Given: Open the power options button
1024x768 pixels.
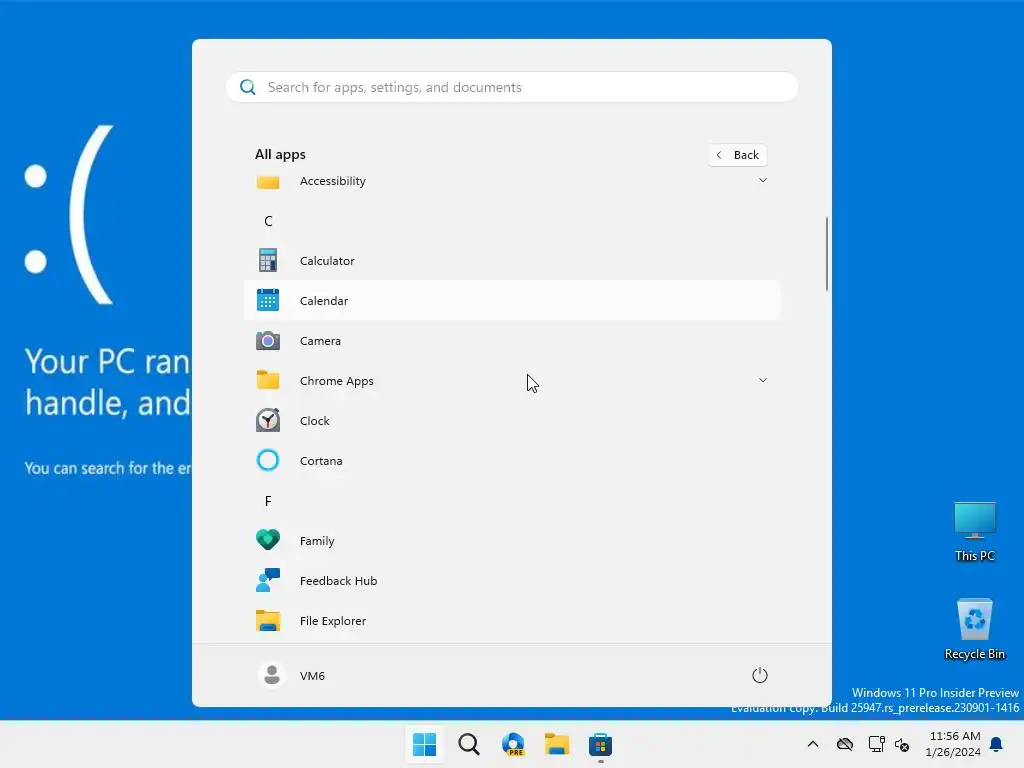Looking at the screenshot, I should click(760, 675).
